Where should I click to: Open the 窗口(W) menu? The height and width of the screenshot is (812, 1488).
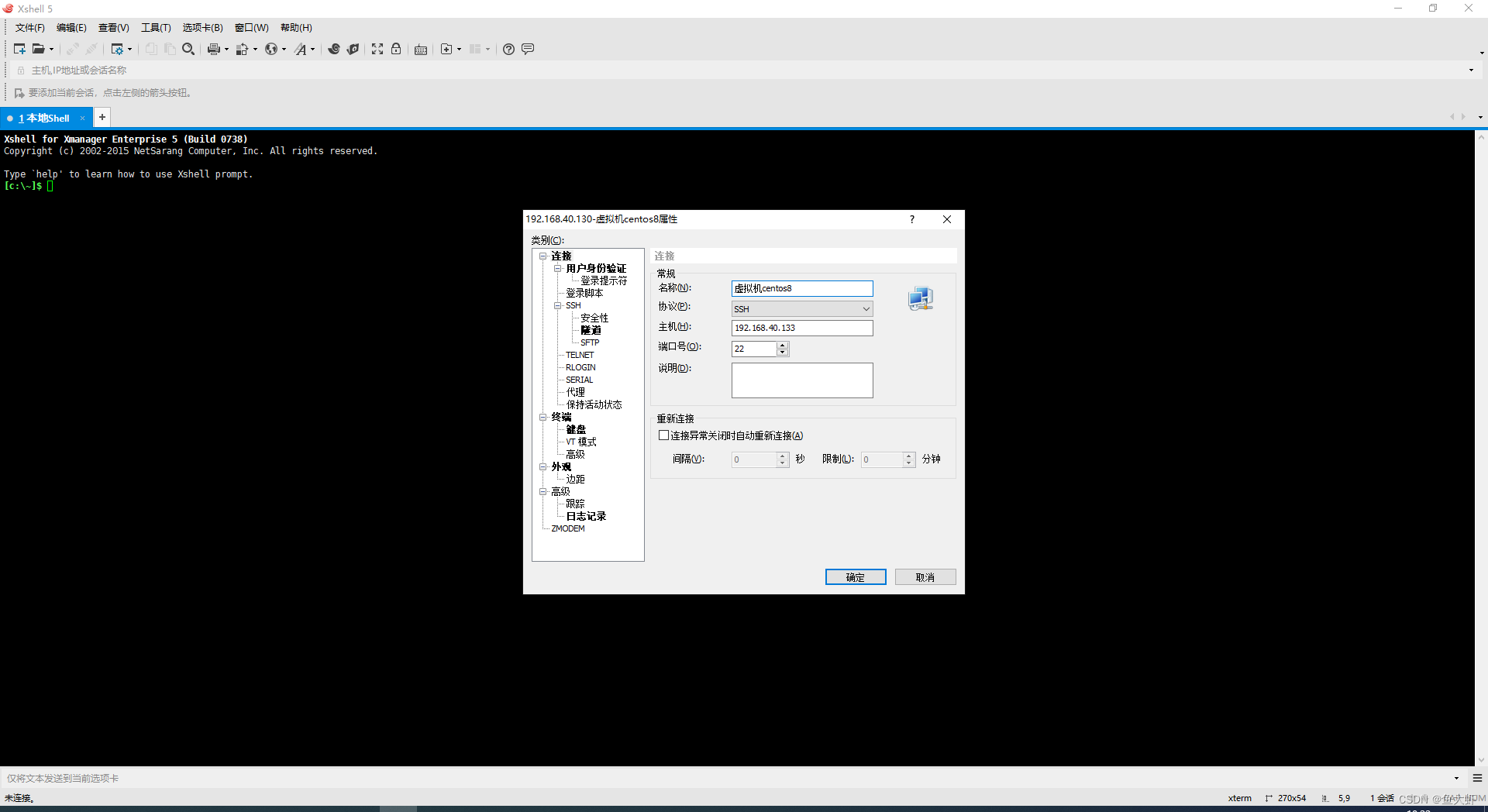[251, 28]
